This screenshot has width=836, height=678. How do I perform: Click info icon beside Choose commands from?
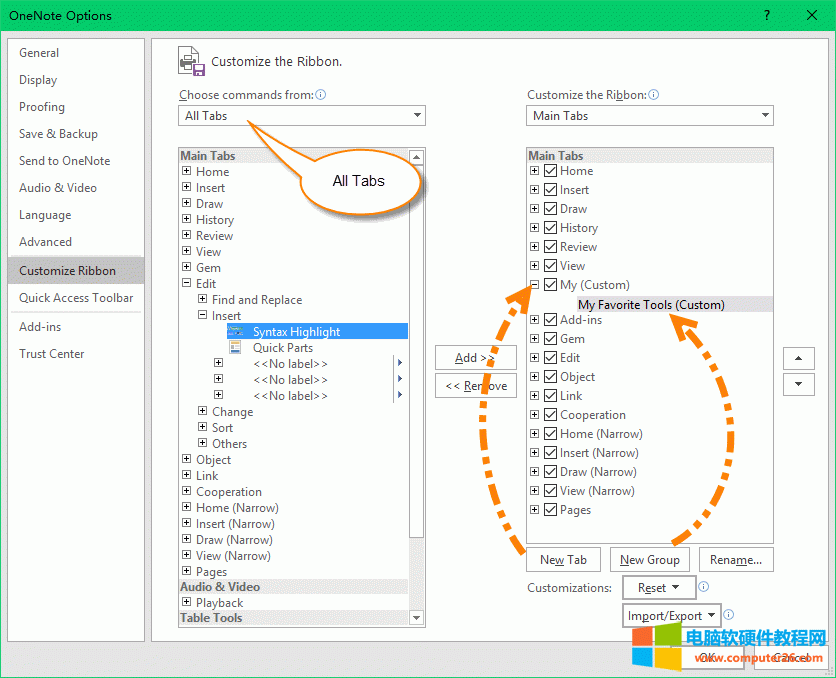point(321,95)
